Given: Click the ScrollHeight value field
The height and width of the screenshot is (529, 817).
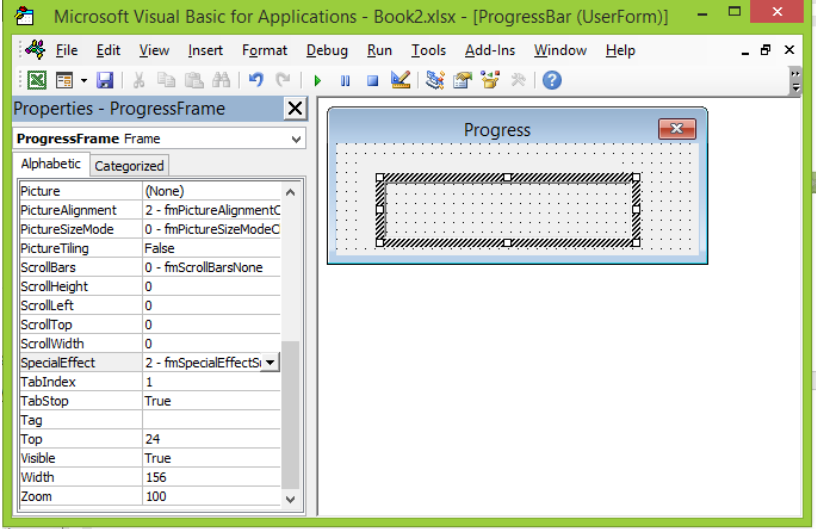Looking at the screenshot, I should pyautogui.click(x=212, y=287).
